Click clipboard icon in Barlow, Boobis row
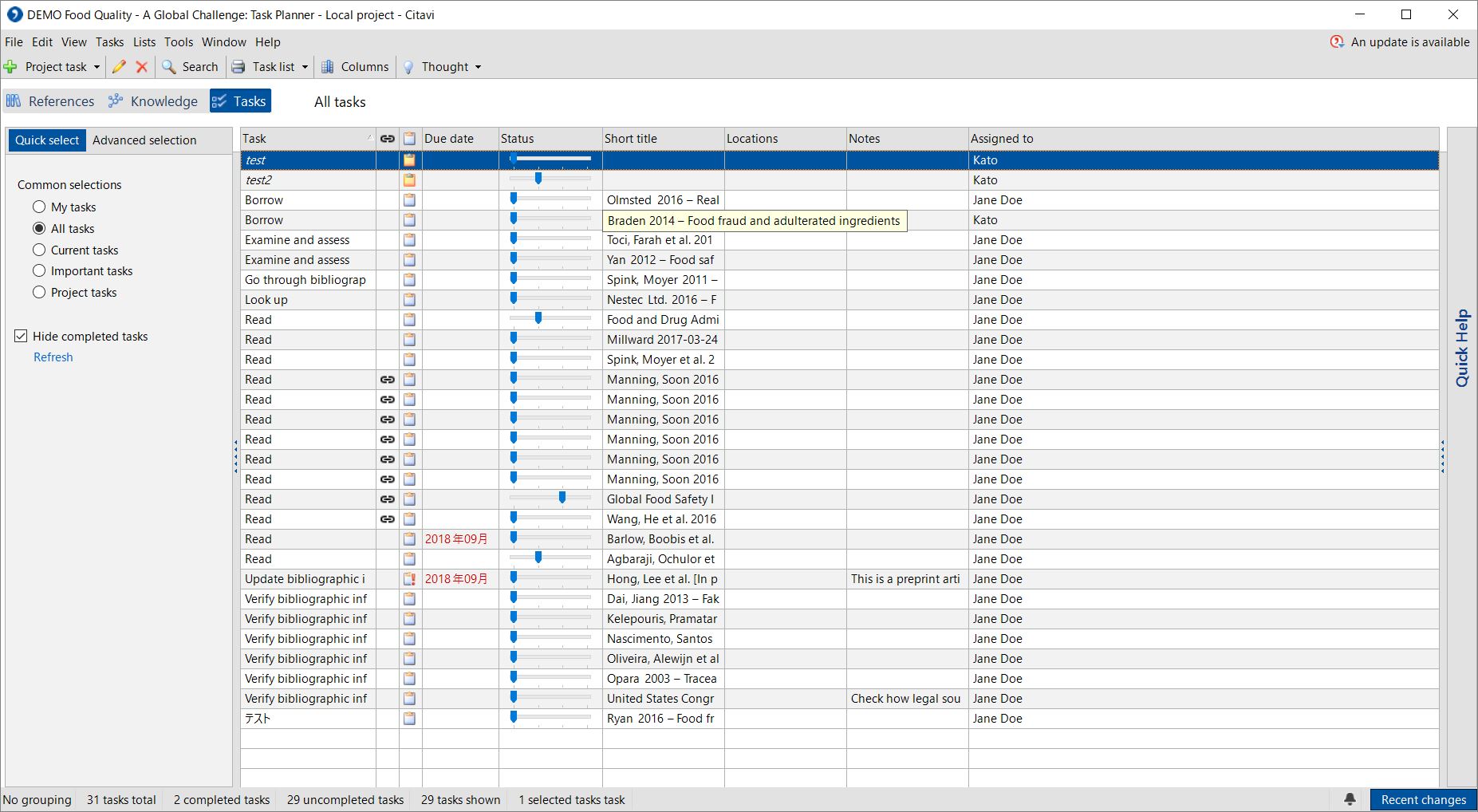Image resolution: width=1478 pixels, height=812 pixels. pos(410,539)
